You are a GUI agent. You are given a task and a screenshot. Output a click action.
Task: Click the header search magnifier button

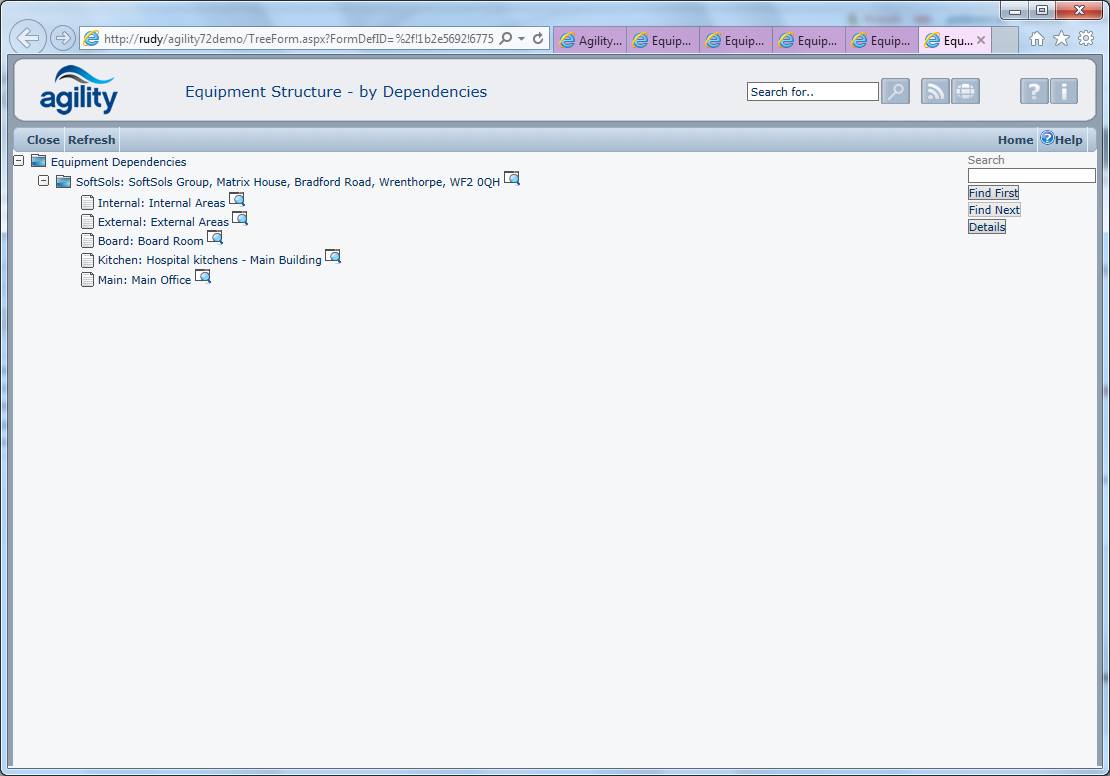895,92
